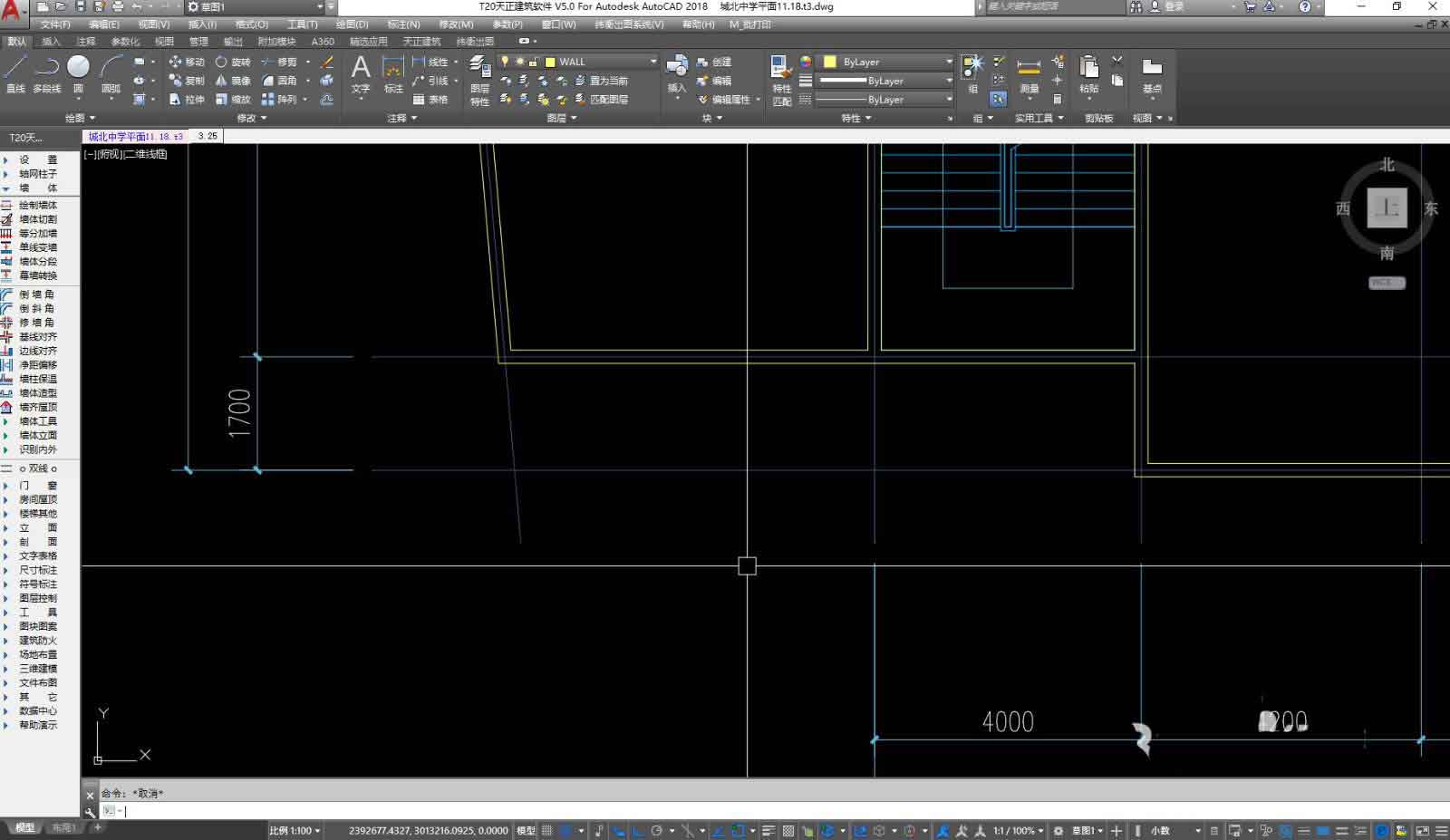Screen dimensions: 1450x840
Task: Select the 标注 (Dimension) tool
Action: [393, 73]
